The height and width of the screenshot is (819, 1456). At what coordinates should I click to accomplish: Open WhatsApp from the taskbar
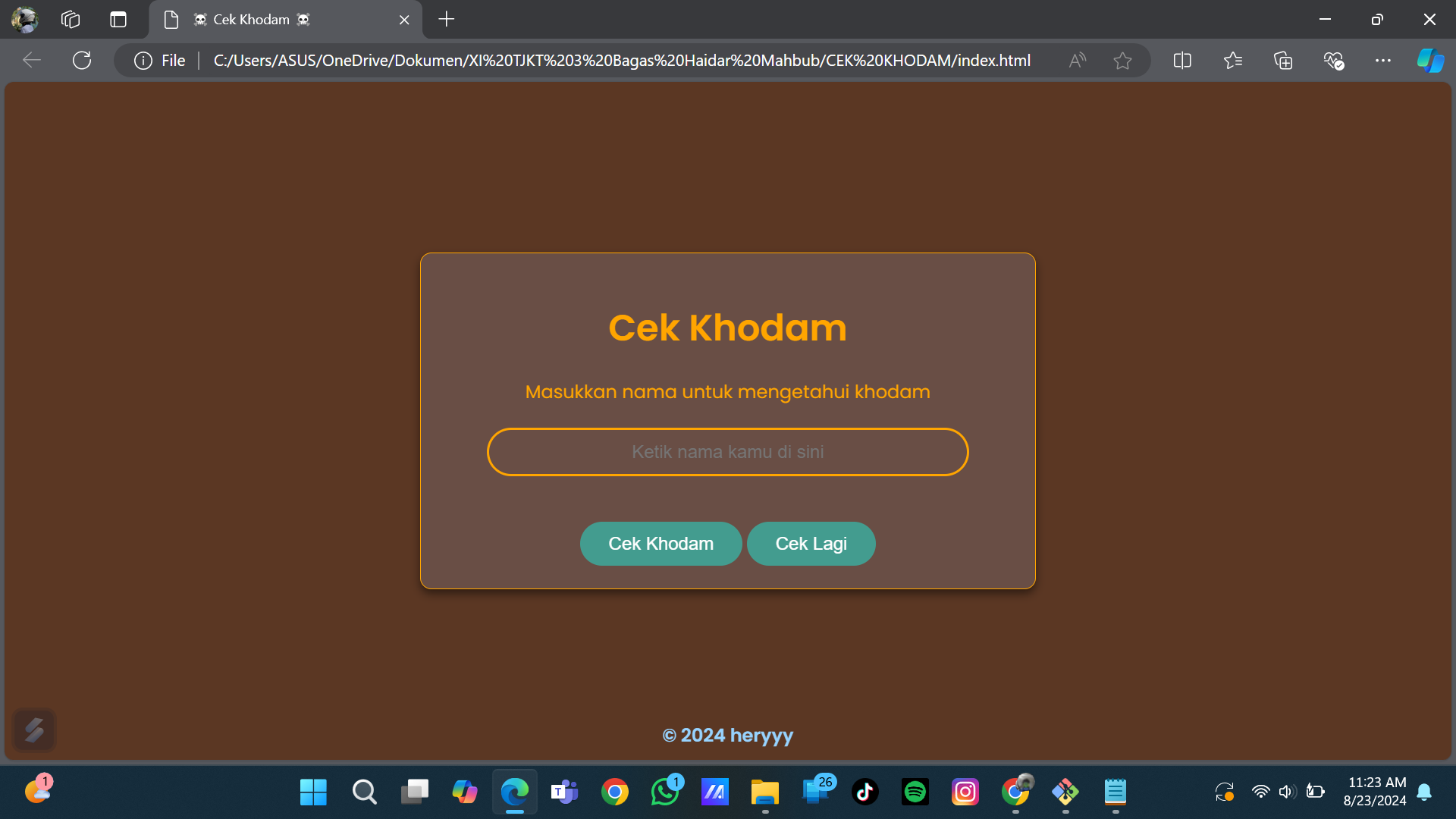(x=665, y=792)
